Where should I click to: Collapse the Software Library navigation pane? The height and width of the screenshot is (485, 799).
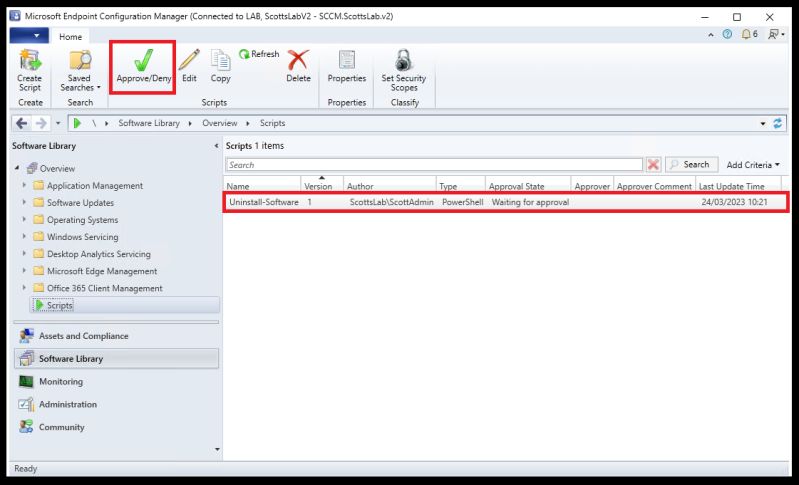click(x=216, y=146)
